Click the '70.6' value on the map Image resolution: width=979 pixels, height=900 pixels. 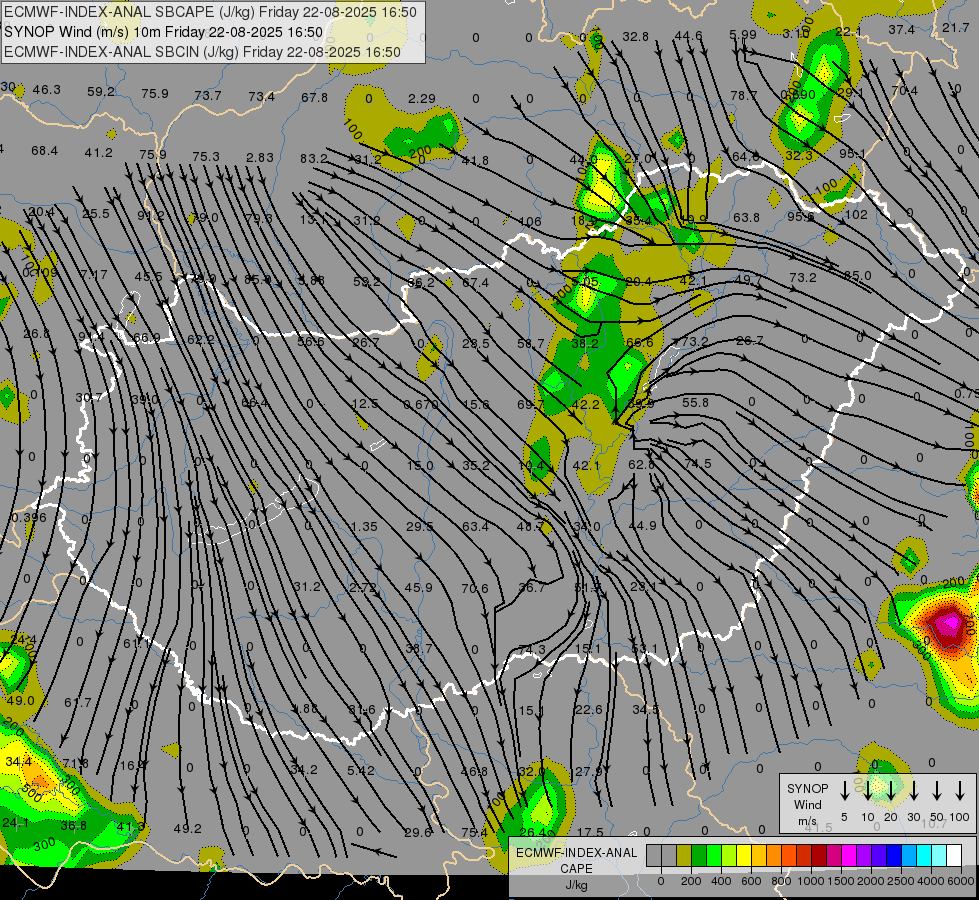475,588
